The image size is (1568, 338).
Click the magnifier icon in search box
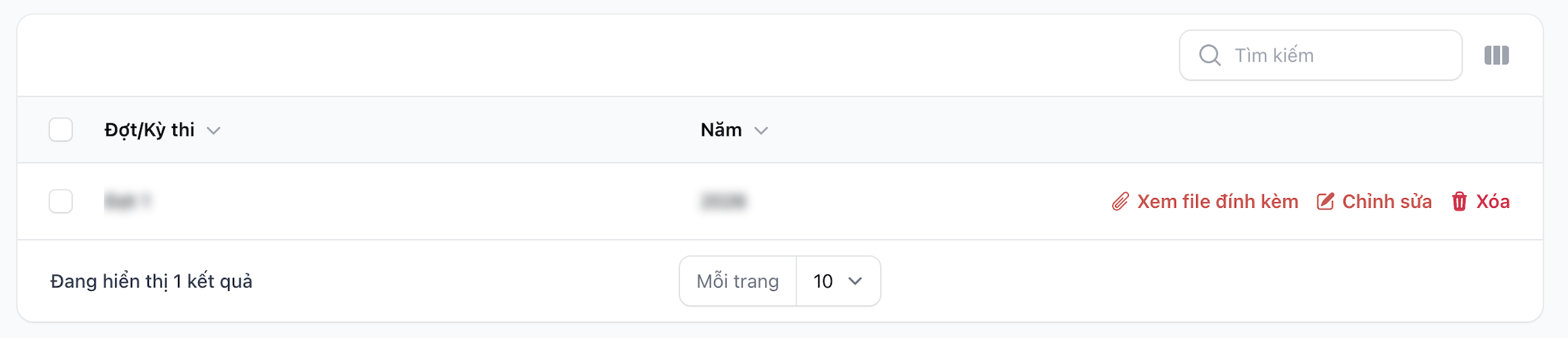(x=1209, y=55)
